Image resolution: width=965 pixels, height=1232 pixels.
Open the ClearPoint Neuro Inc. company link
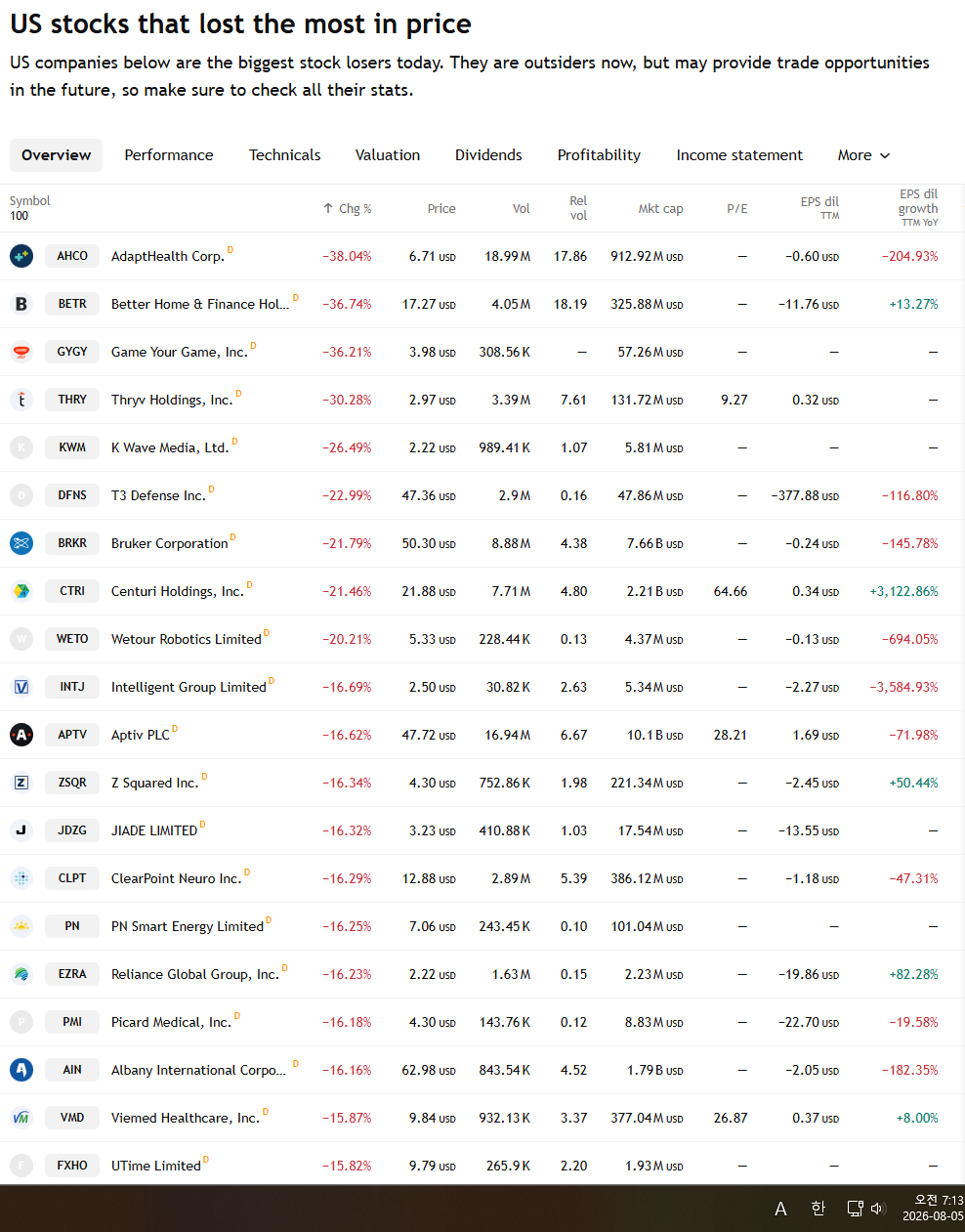176,878
